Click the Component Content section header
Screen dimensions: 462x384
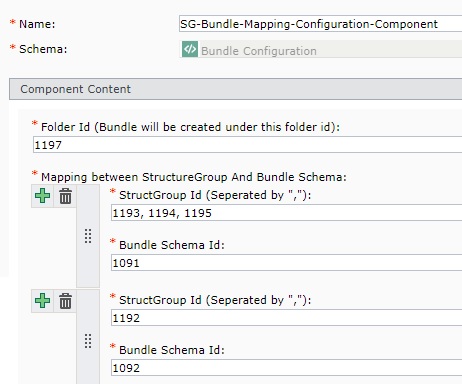pyautogui.click(x=235, y=89)
